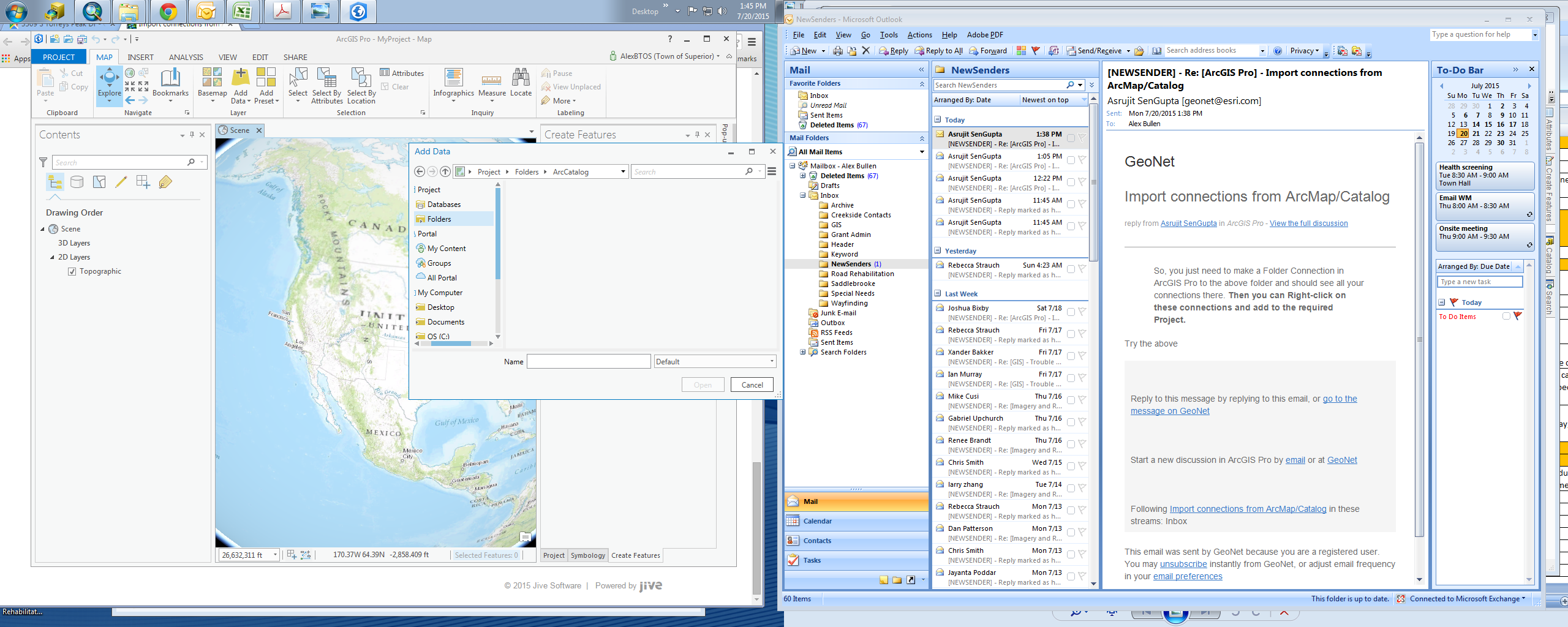1568x627 pixels.
Task: Toggle the Topographic layer checkbox
Action: (72, 271)
